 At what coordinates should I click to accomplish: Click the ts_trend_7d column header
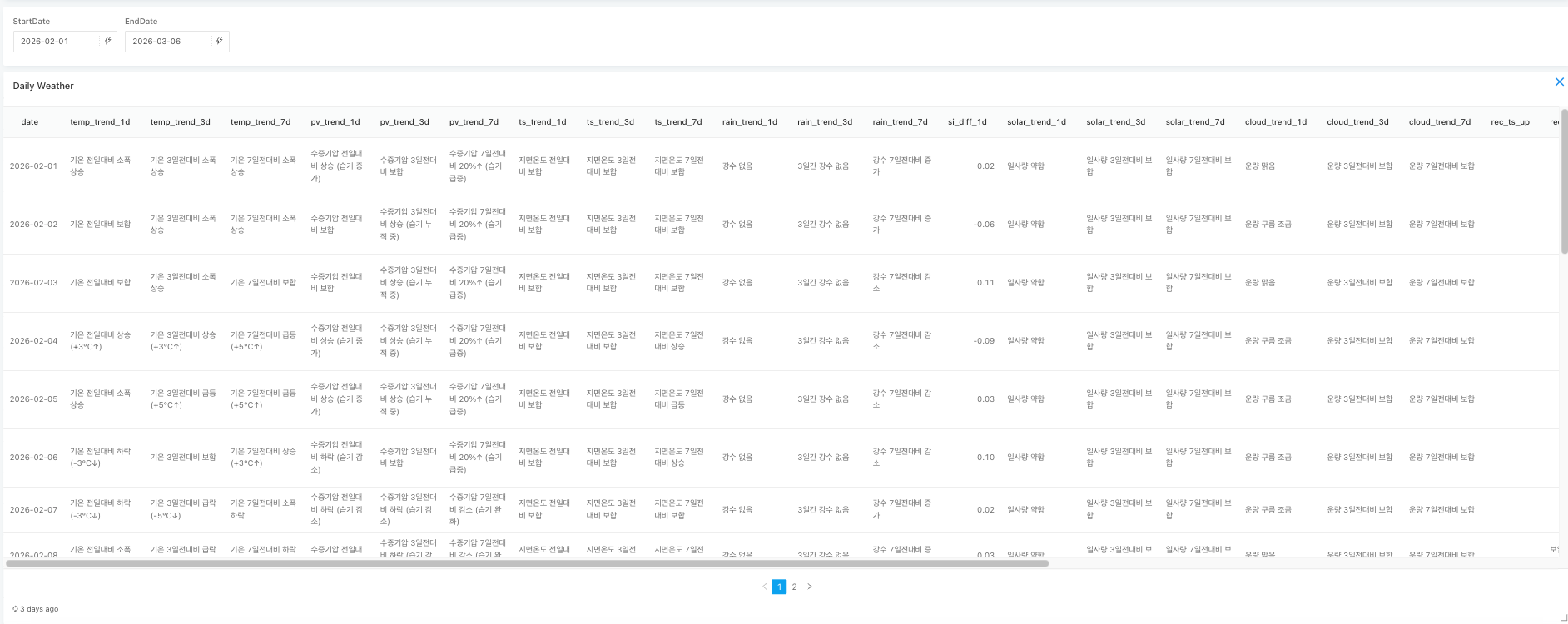point(677,122)
